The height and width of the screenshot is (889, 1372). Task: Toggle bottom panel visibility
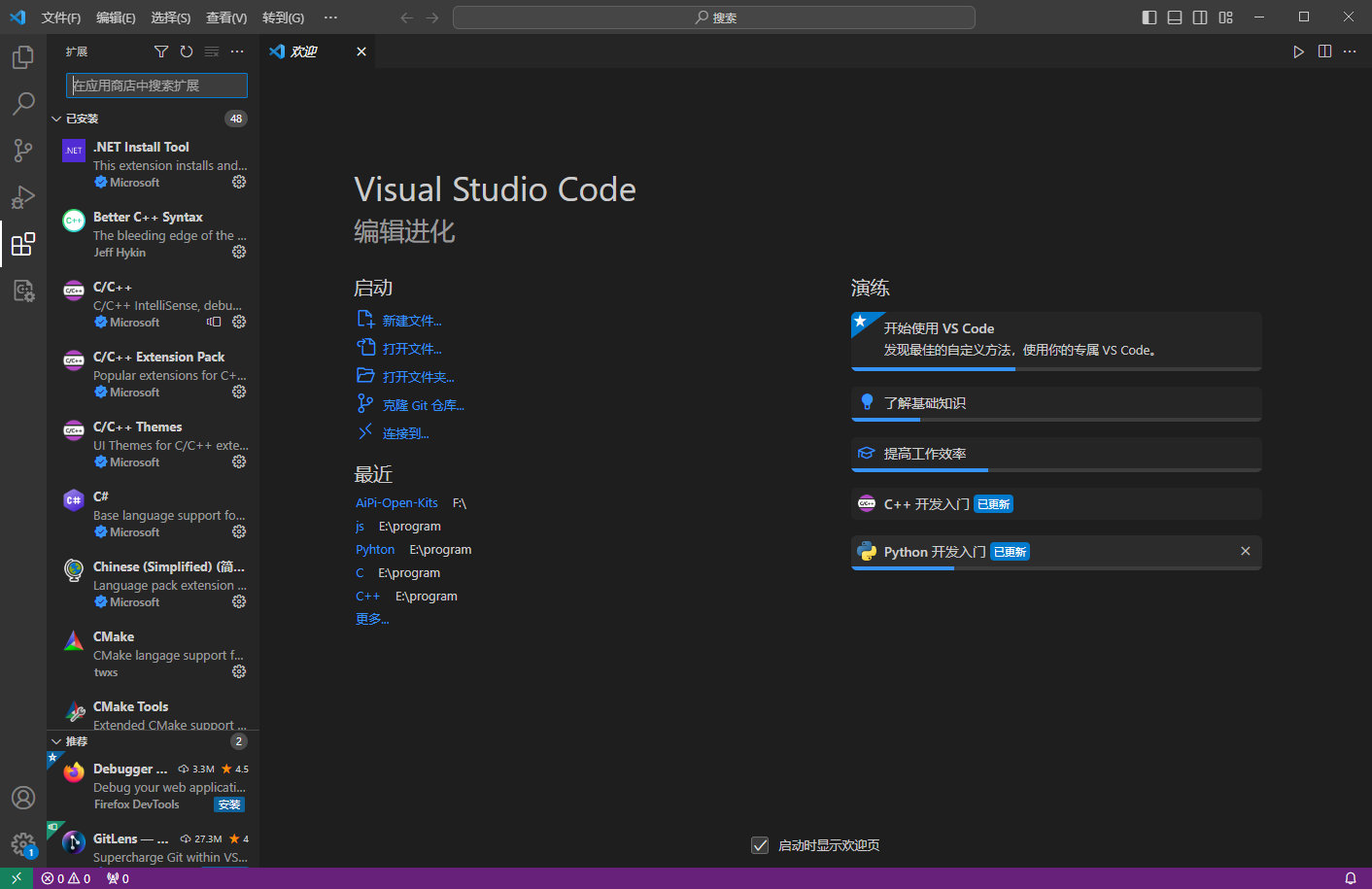[x=1175, y=17]
